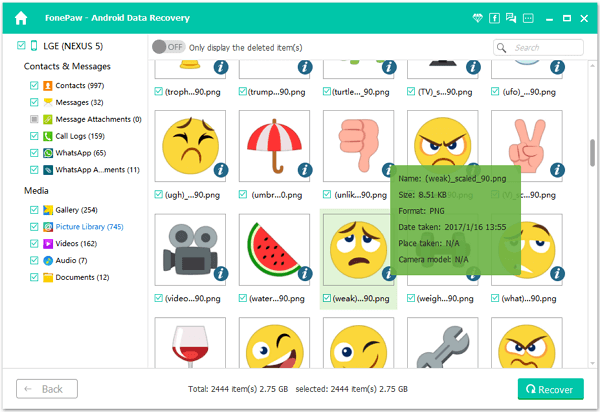Select the thumbs-down thumbnail
The image size is (600, 412).
click(x=359, y=146)
